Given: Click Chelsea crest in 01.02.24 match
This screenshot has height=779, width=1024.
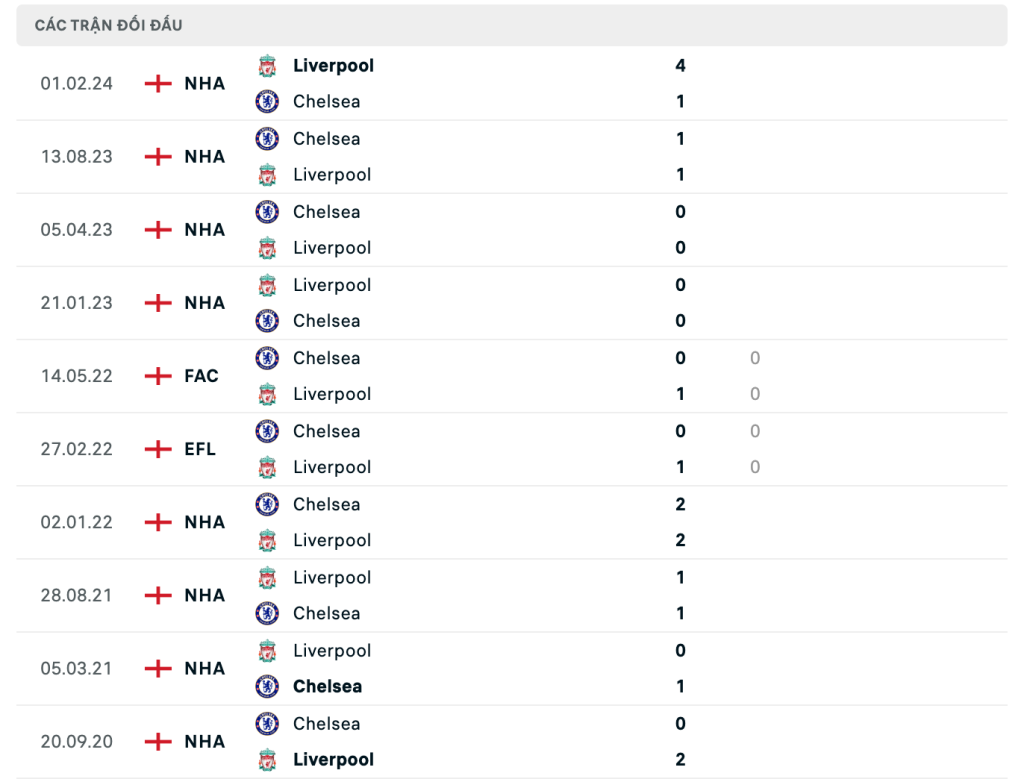Looking at the screenshot, I should [267, 101].
